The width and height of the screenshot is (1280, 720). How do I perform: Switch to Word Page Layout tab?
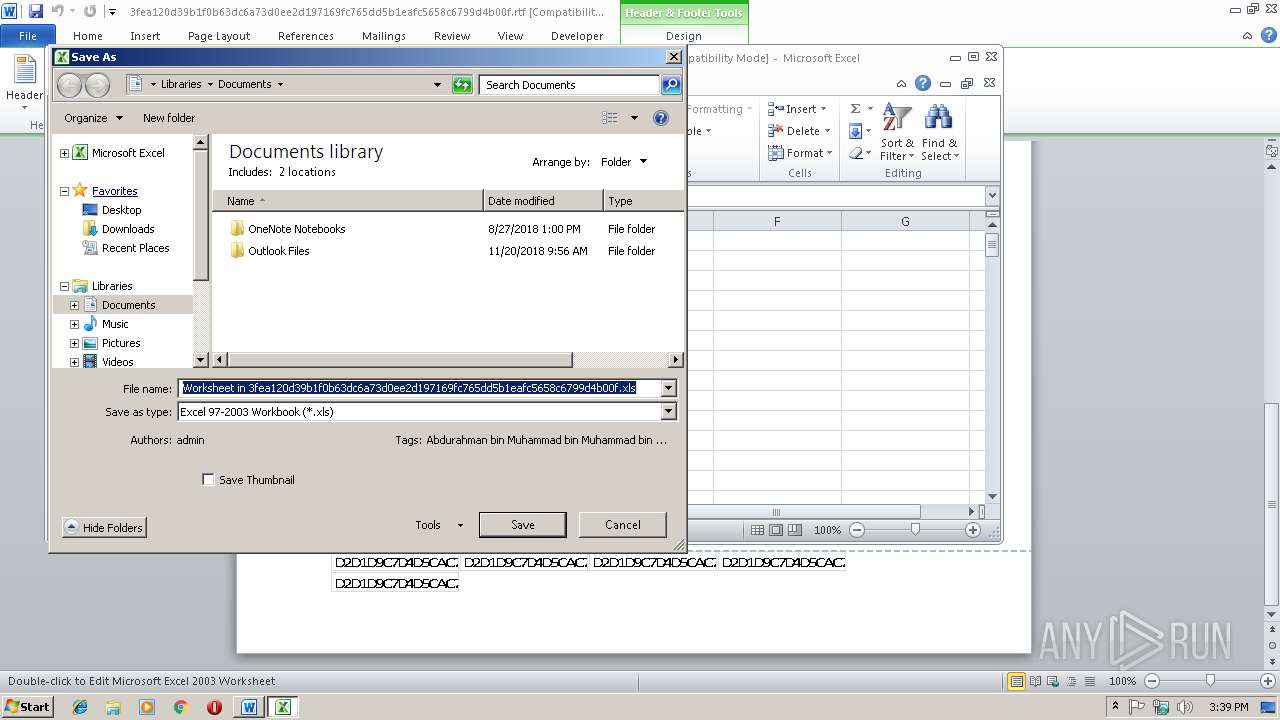pyautogui.click(x=219, y=36)
